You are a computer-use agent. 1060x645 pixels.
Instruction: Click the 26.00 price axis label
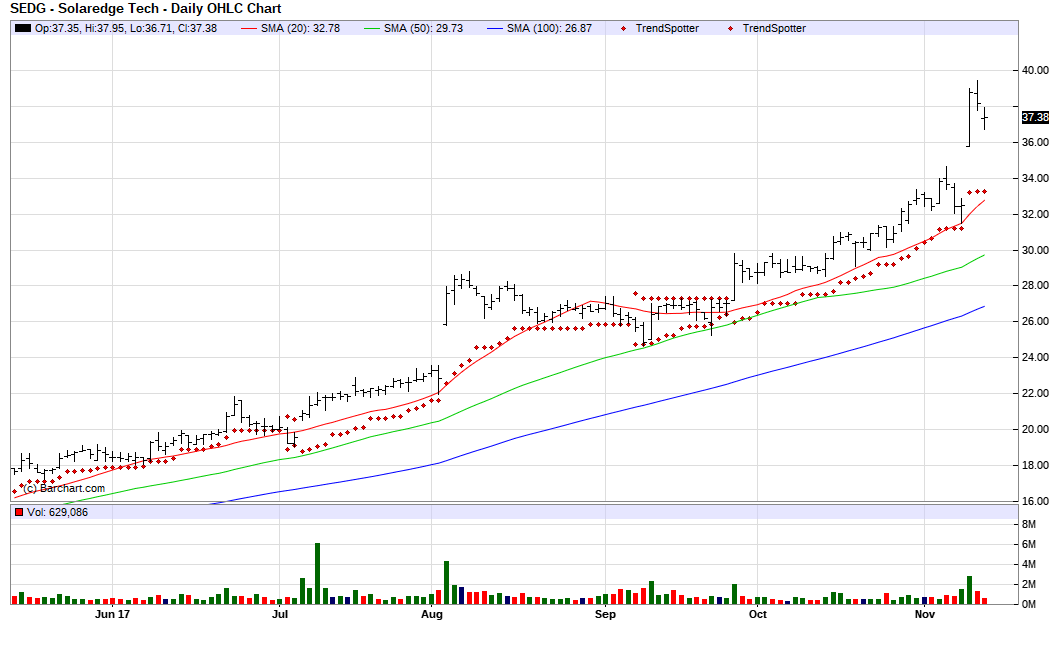(1035, 321)
